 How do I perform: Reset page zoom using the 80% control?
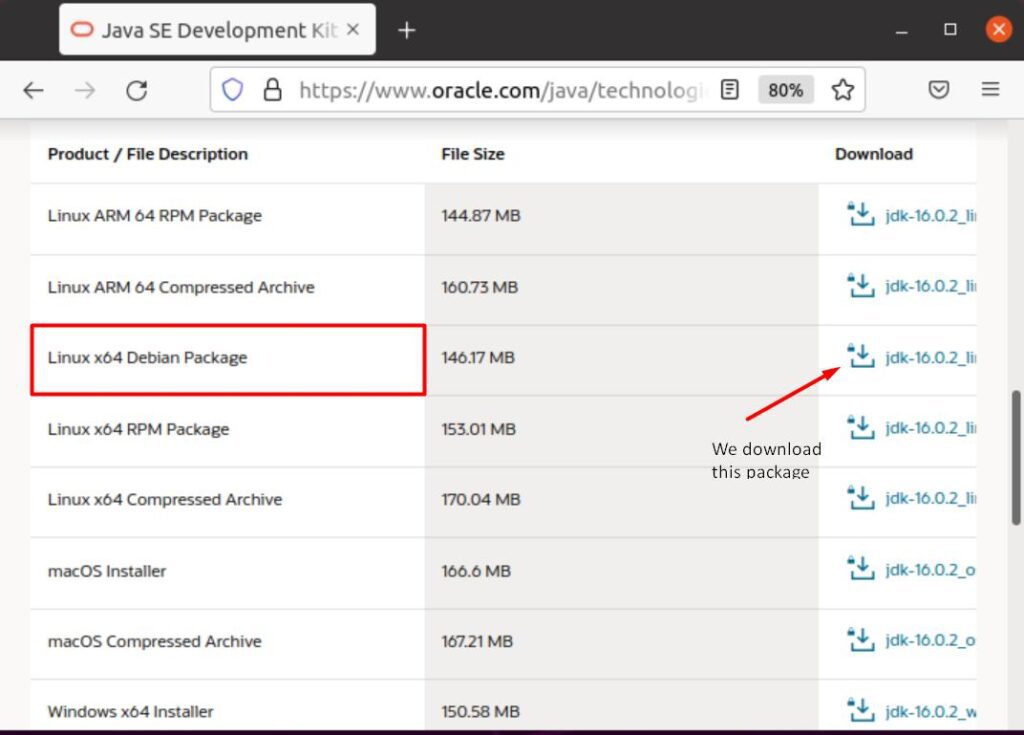[786, 89]
